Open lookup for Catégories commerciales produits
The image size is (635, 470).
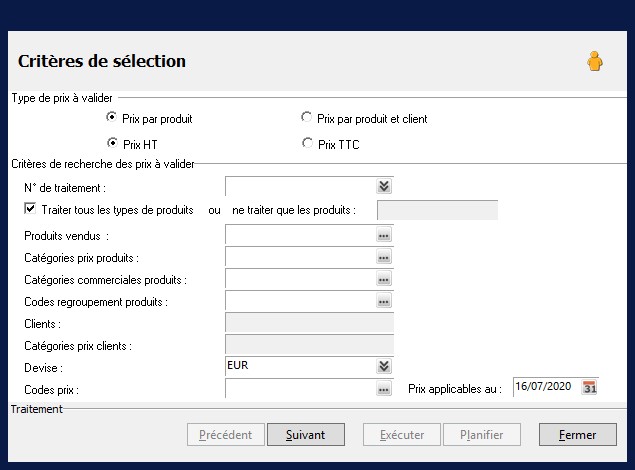(x=383, y=280)
